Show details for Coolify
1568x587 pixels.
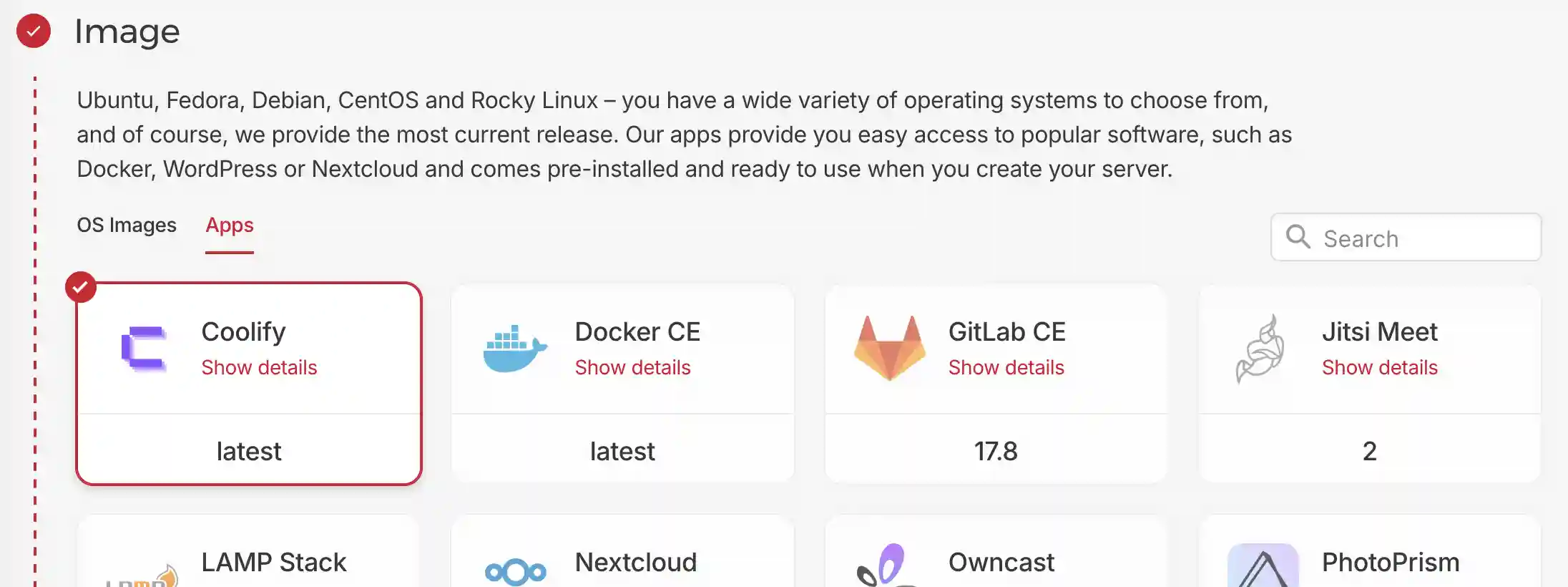pos(259,368)
